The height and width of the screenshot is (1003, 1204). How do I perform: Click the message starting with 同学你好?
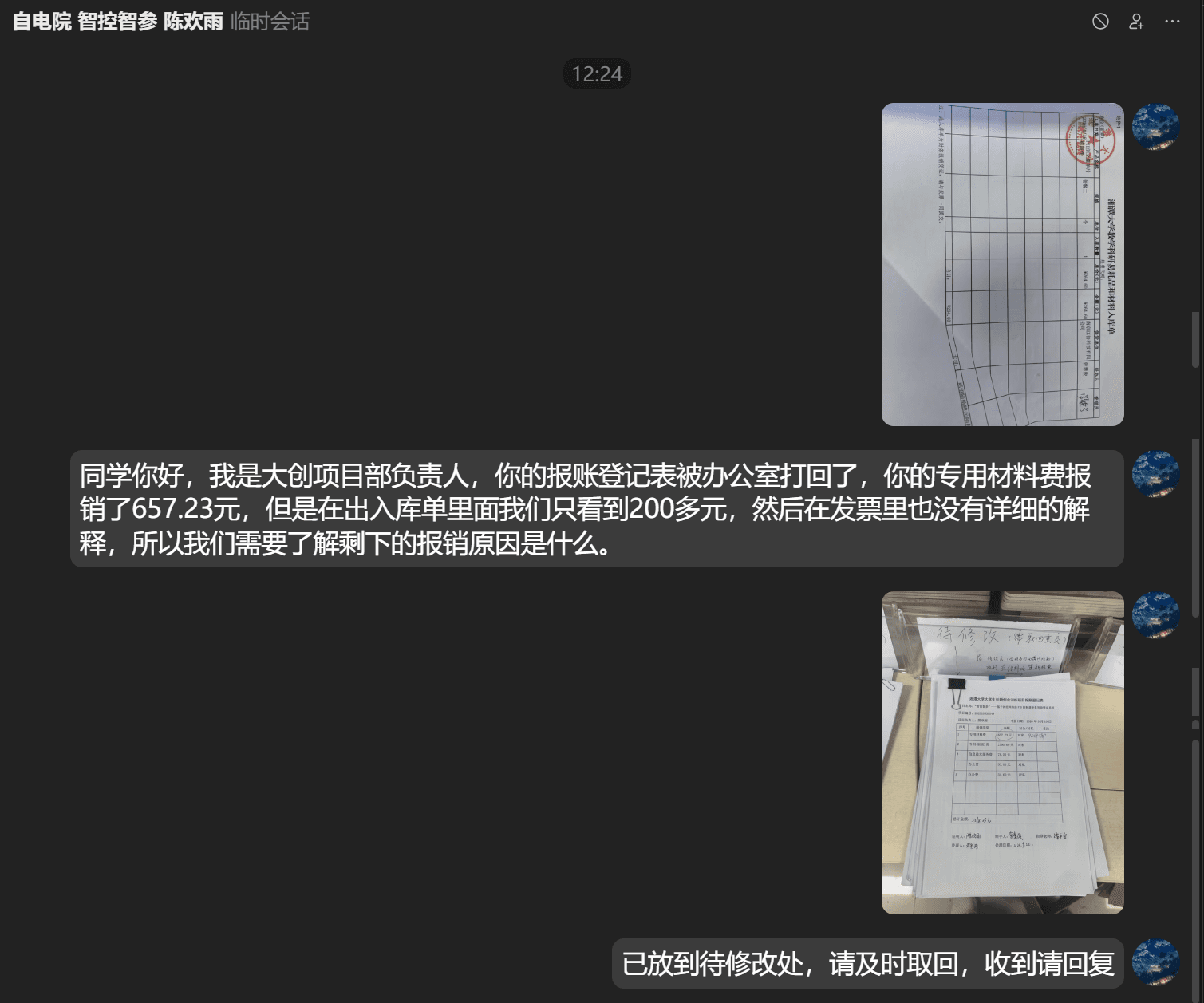pos(597,509)
